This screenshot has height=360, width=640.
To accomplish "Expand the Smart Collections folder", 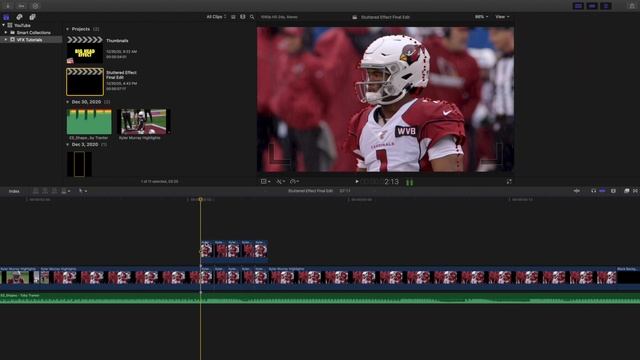I will pyautogui.click(x=6, y=32).
